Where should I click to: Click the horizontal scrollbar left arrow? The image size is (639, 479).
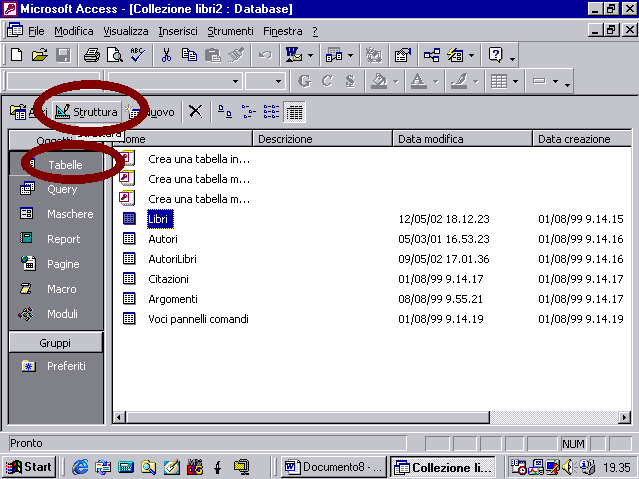(x=119, y=417)
